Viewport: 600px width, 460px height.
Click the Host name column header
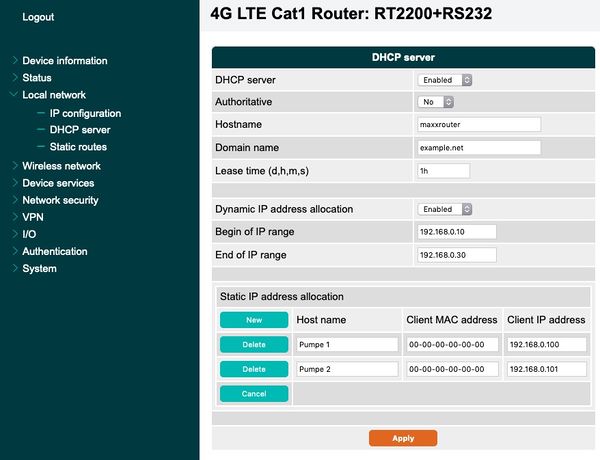[321, 320]
